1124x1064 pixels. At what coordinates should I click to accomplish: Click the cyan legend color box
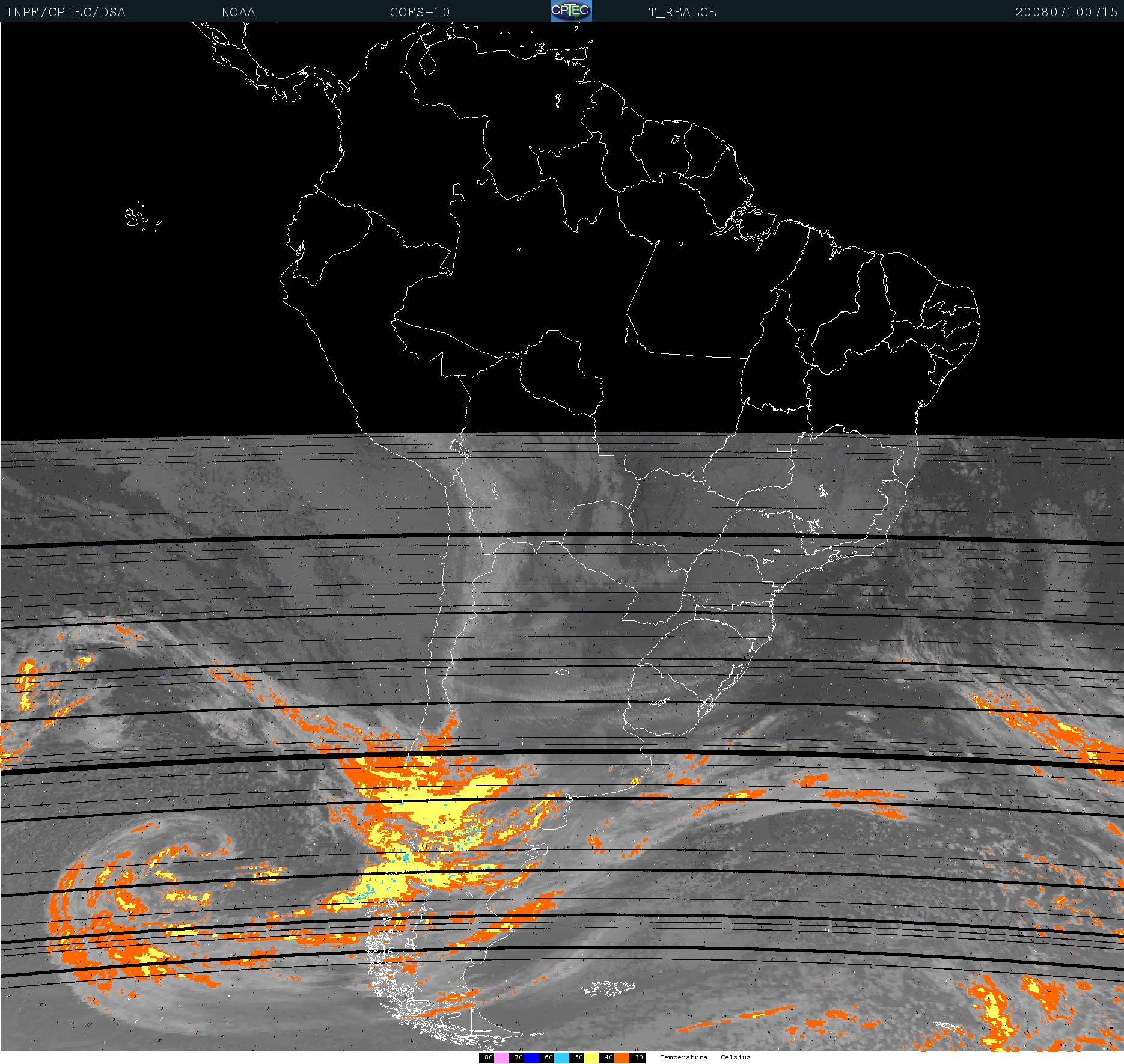(x=561, y=1057)
